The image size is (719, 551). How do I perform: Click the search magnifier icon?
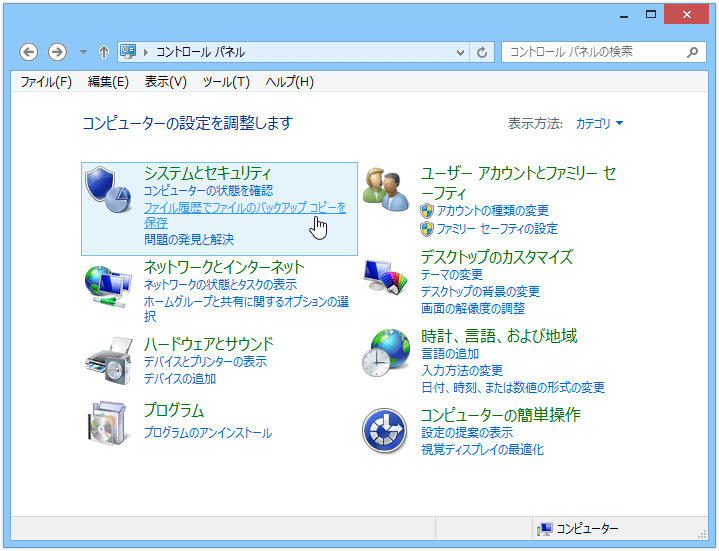coord(692,52)
